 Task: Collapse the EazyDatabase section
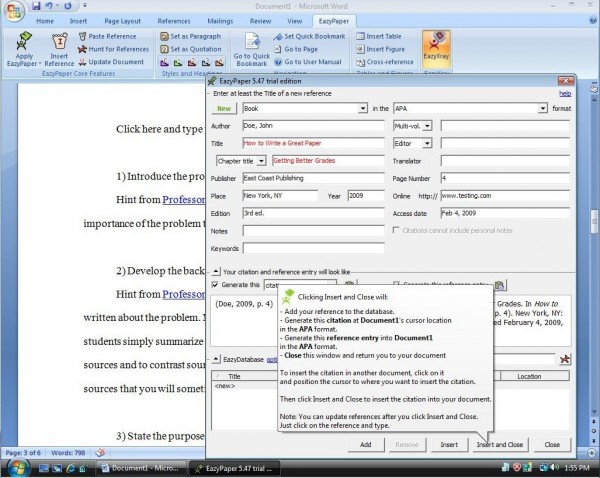pyautogui.click(x=216, y=359)
